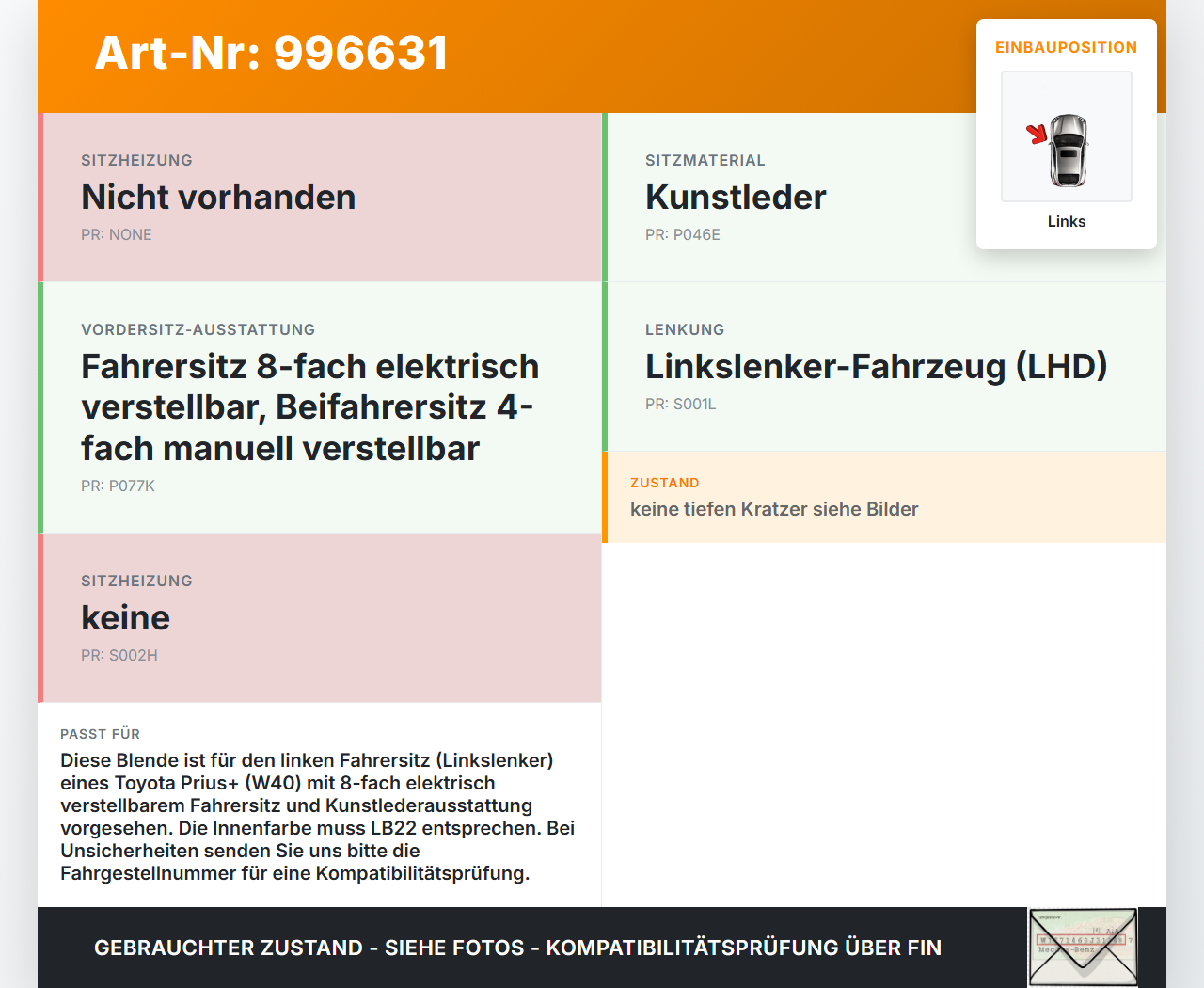Click the SITZHEIZUNG label above 'Nicht vorhanden'
This screenshot has width=1204, height=988.
tap(136, 160)
